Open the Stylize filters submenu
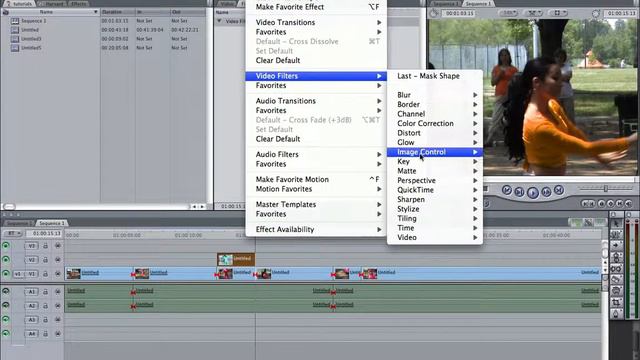 pyautogui.click(x=435, y=209)
